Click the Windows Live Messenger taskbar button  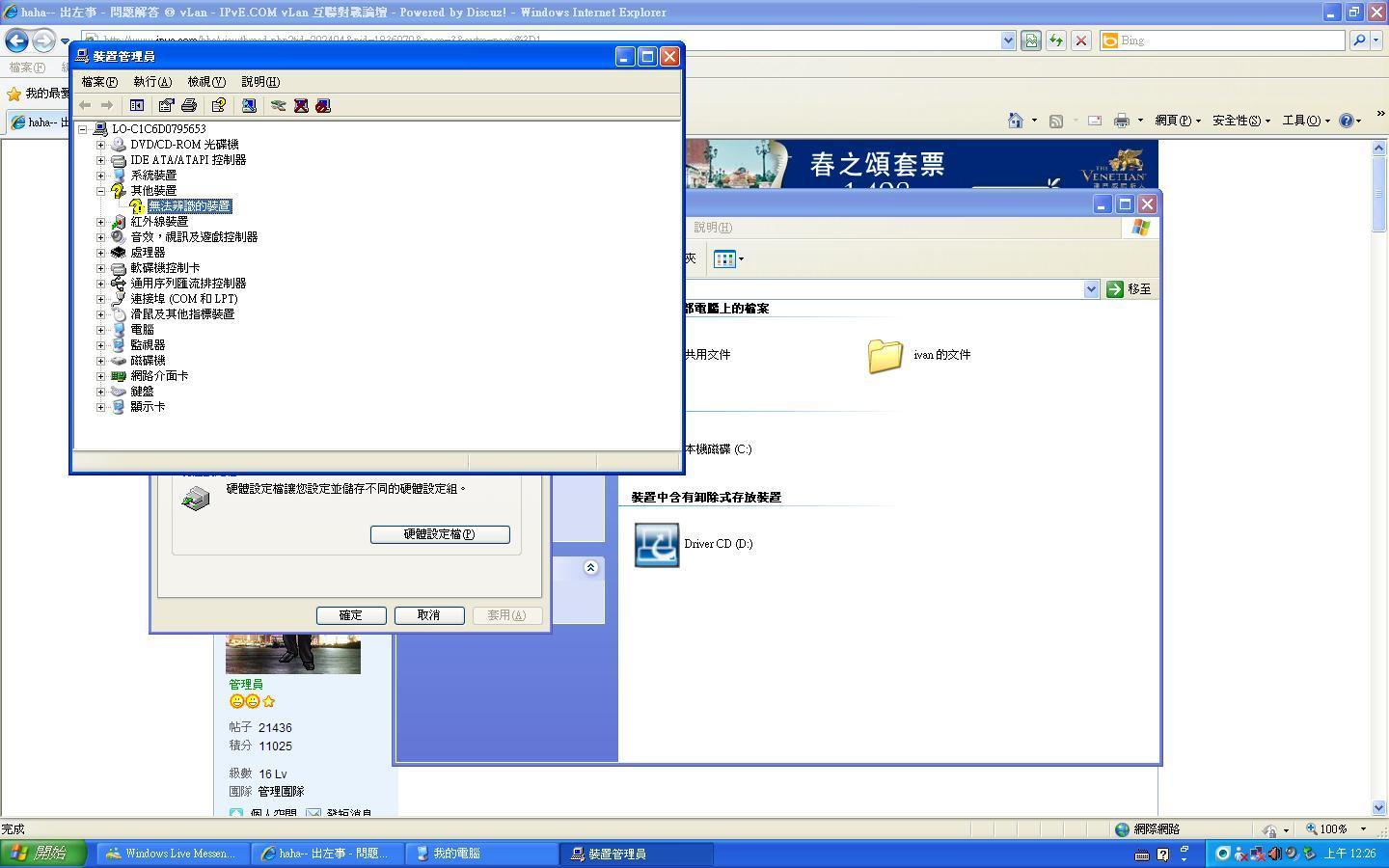click(171, 854)
